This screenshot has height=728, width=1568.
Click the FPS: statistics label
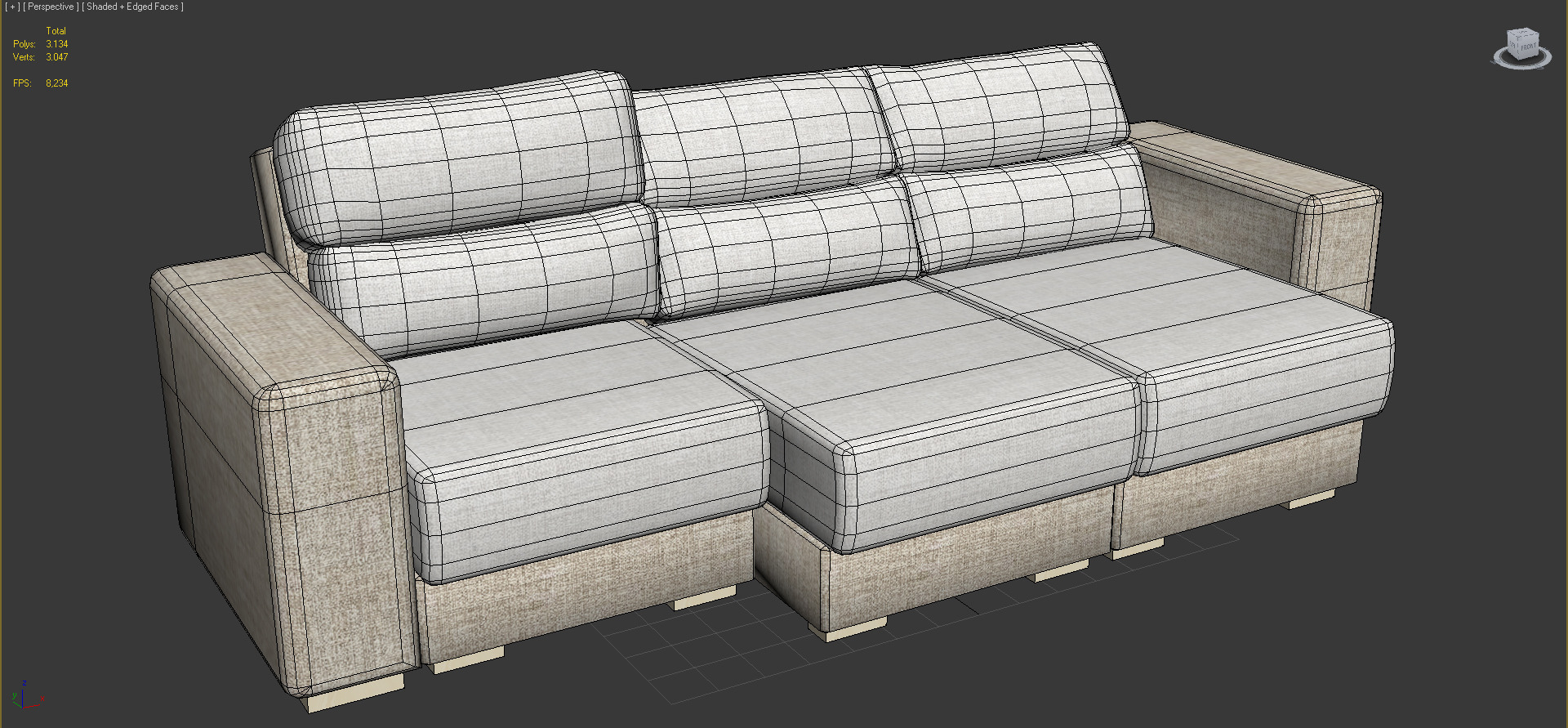click(22, 83)
